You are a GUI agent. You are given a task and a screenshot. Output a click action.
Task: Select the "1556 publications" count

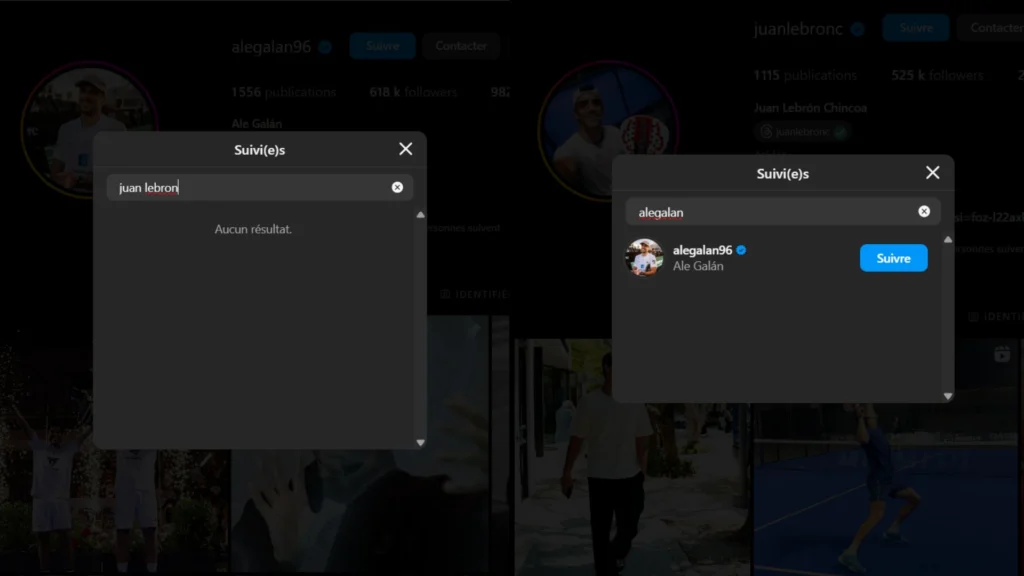[x=283, y=92]
